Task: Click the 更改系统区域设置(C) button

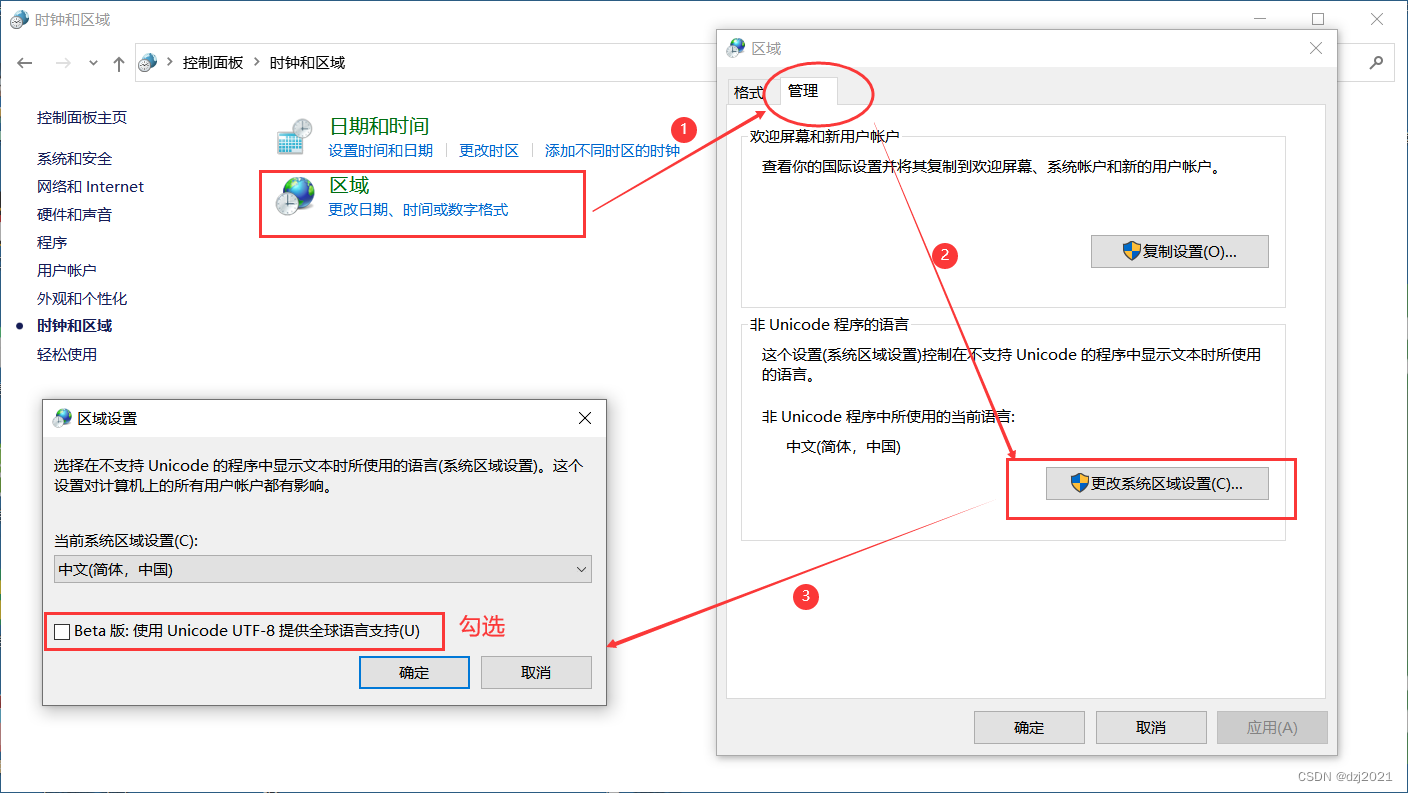Action: [x=1157, y=483]
